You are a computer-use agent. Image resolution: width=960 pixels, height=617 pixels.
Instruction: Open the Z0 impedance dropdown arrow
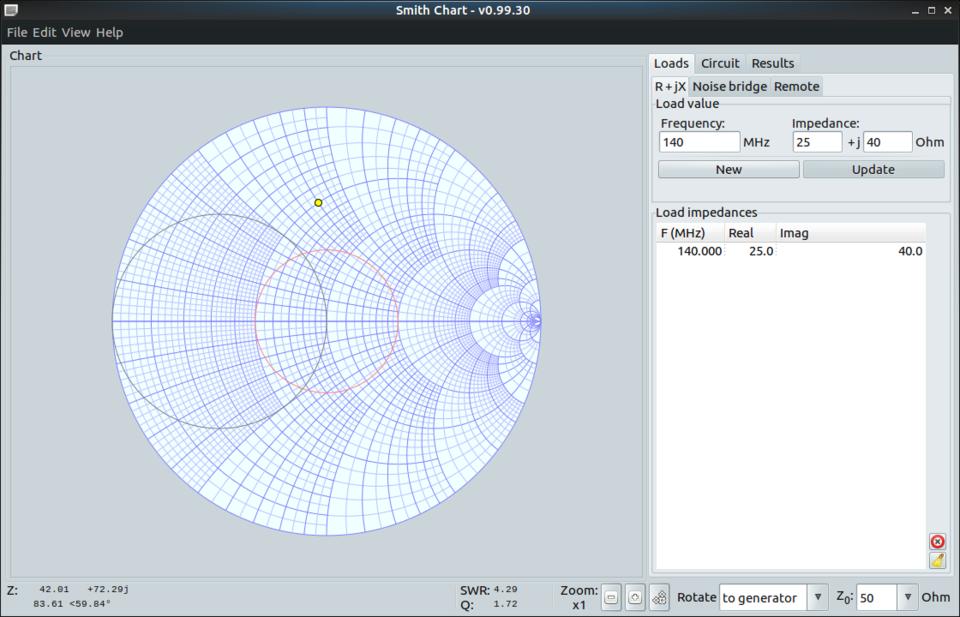pyautogui.click(x=908, y=597)
